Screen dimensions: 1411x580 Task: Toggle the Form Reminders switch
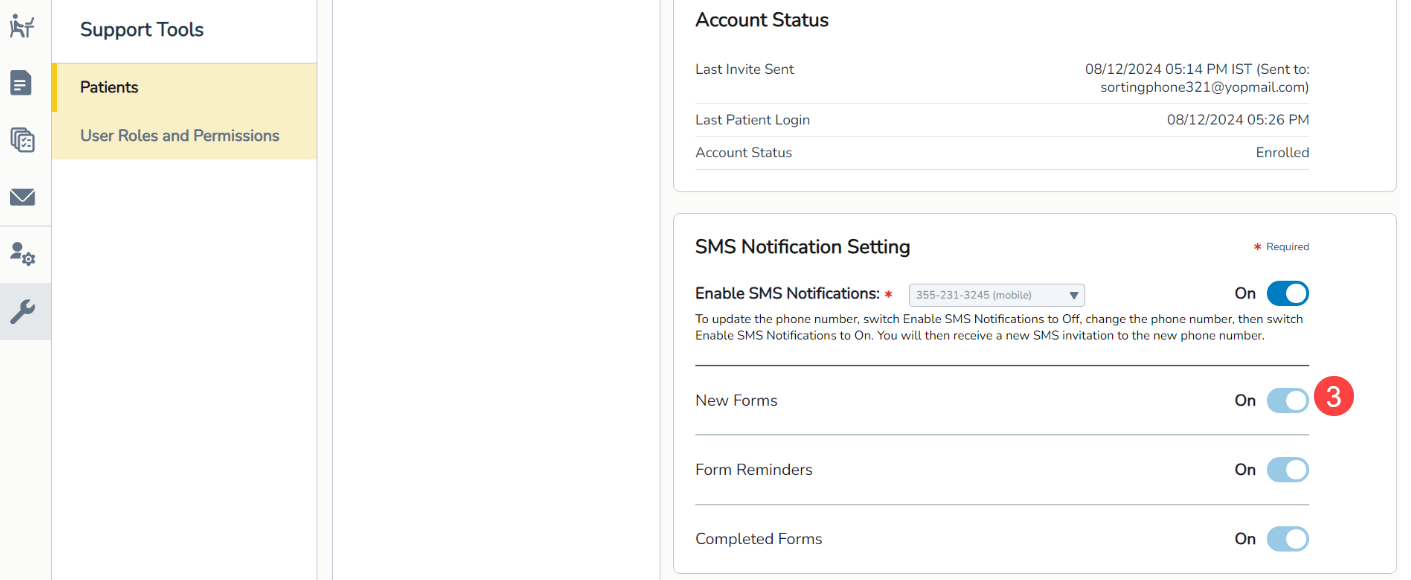point(1287,470)
